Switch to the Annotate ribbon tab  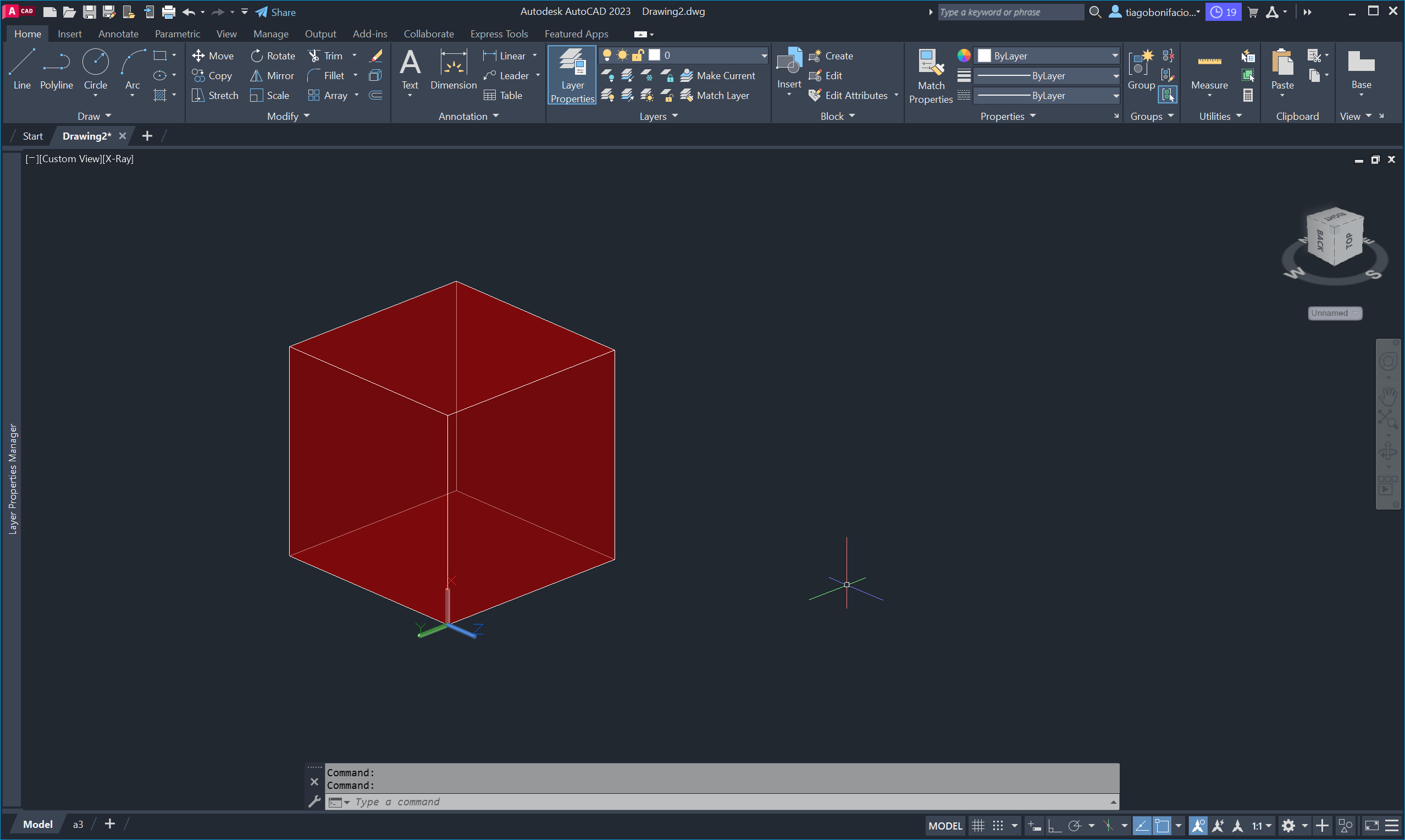(118, 34)
